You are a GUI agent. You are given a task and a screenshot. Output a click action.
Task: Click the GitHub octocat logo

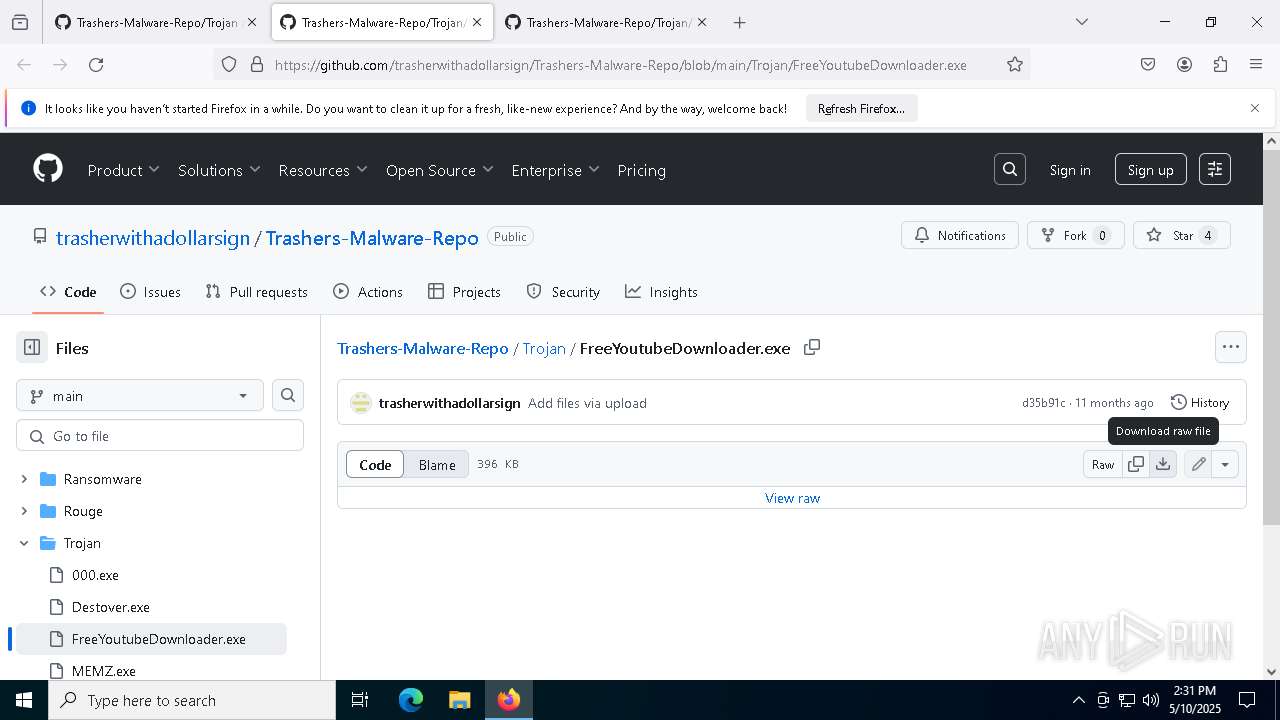[x=48, y=169]
